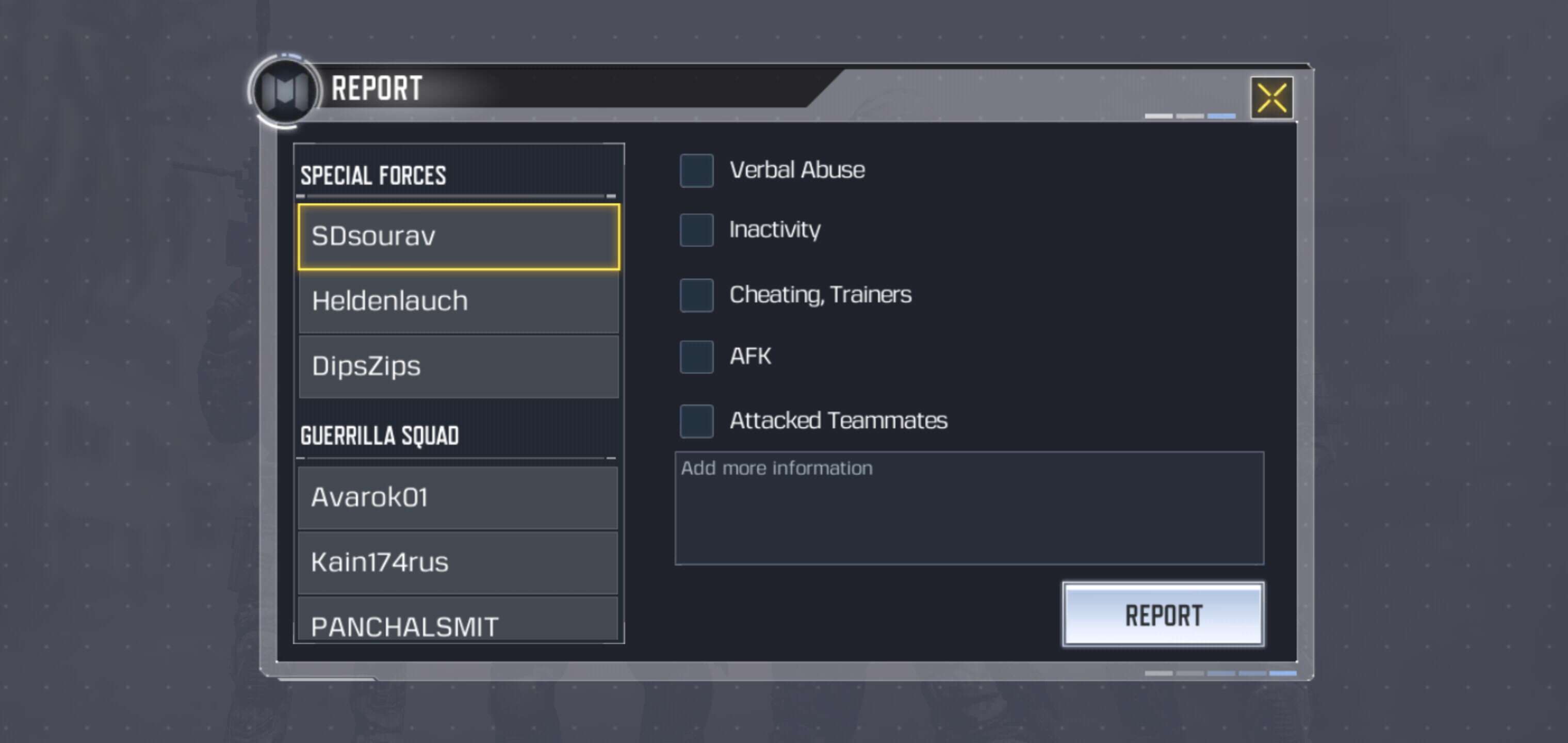Pick Kain174rus in the player list
Viewport: 1568px width, 743px height.
458,562
